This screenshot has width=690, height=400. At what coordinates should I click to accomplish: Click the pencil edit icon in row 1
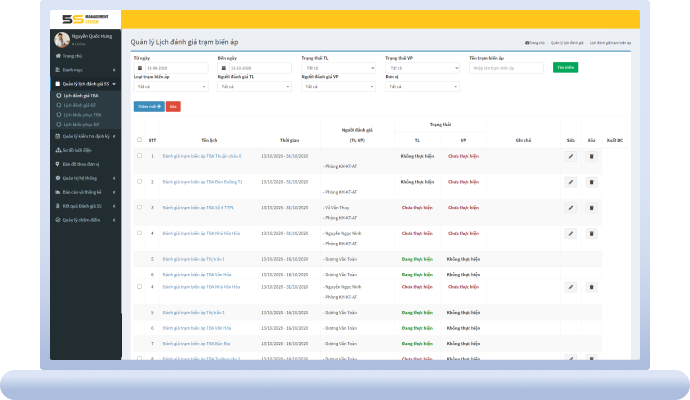click(571, 156)
